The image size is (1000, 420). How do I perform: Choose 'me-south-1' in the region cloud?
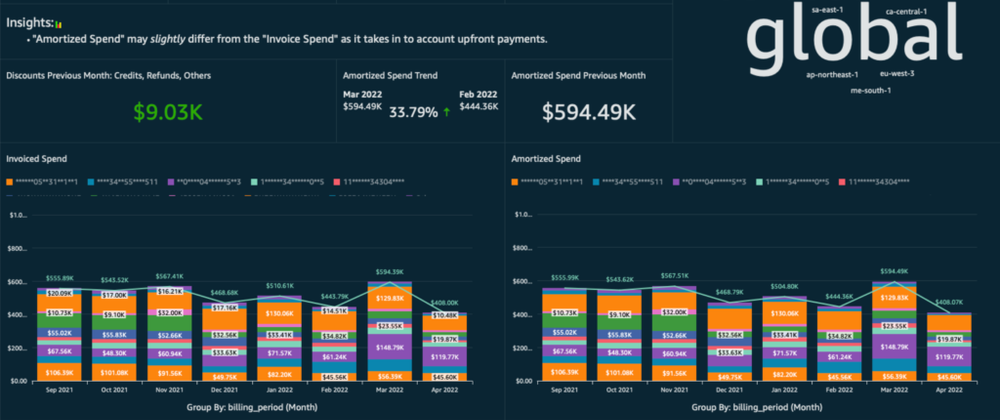click(870, 91)
